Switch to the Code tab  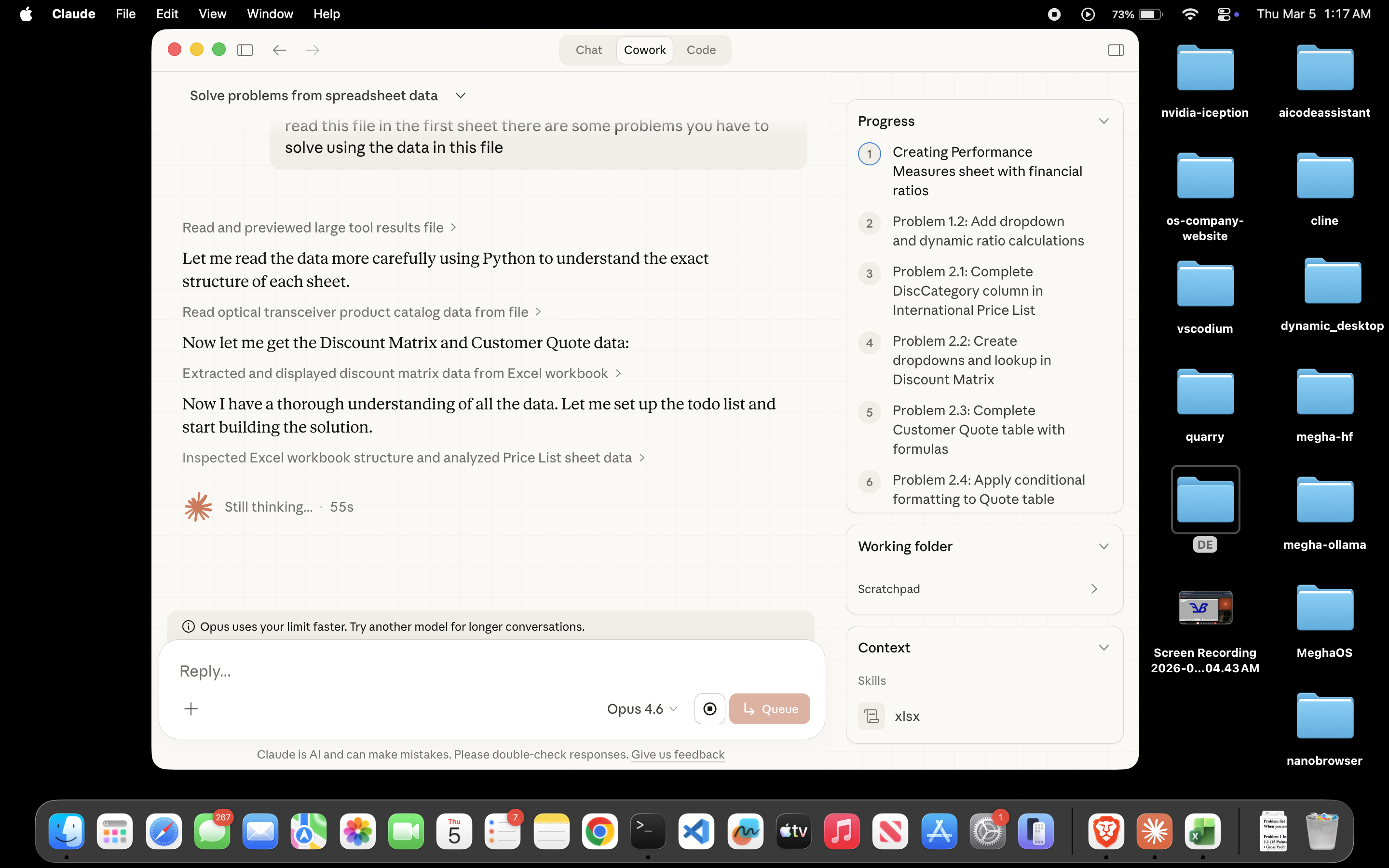pyautogui.click(x=701, y=50)
